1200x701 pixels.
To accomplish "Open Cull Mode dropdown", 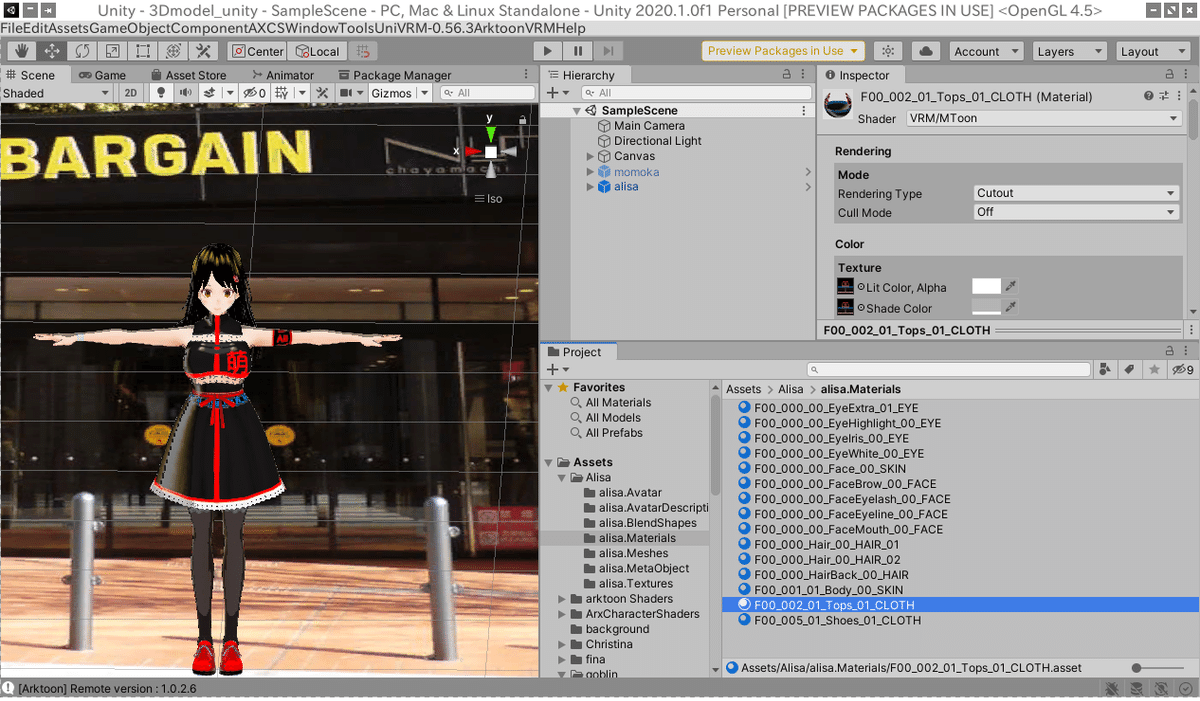I will point(1076,212).
